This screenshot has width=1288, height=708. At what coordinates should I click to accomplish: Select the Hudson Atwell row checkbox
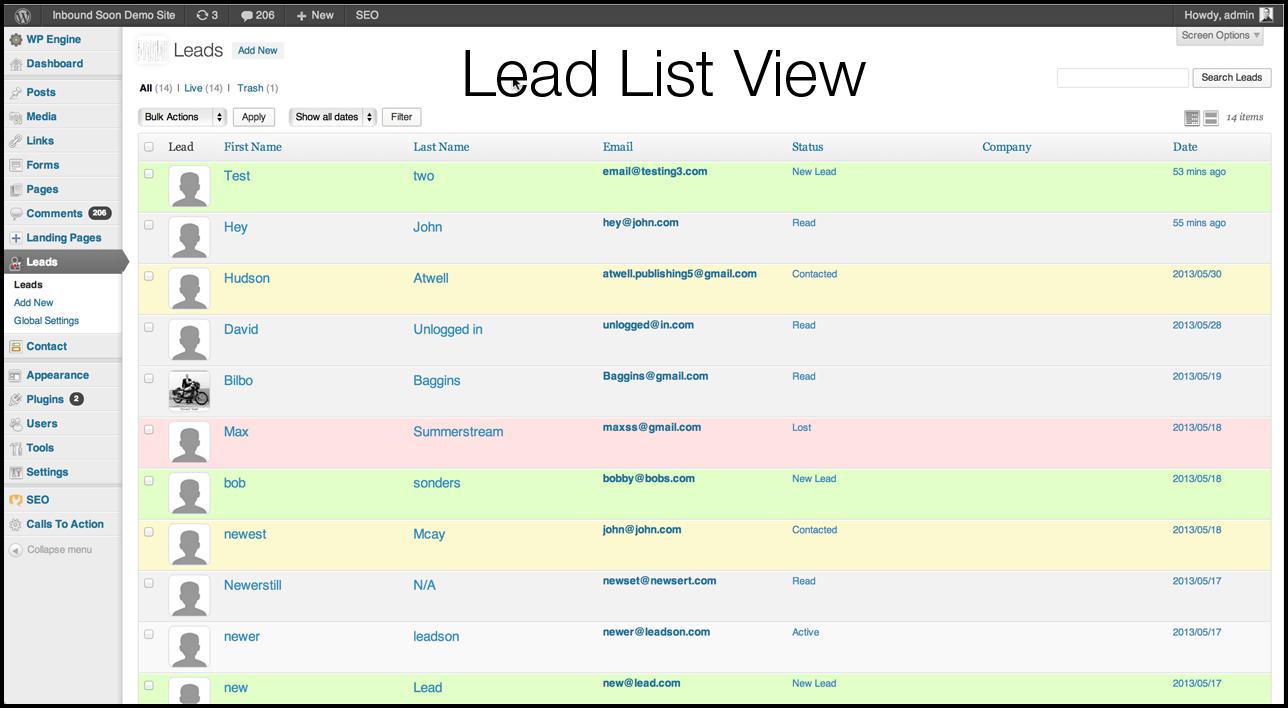coord(149,276)
